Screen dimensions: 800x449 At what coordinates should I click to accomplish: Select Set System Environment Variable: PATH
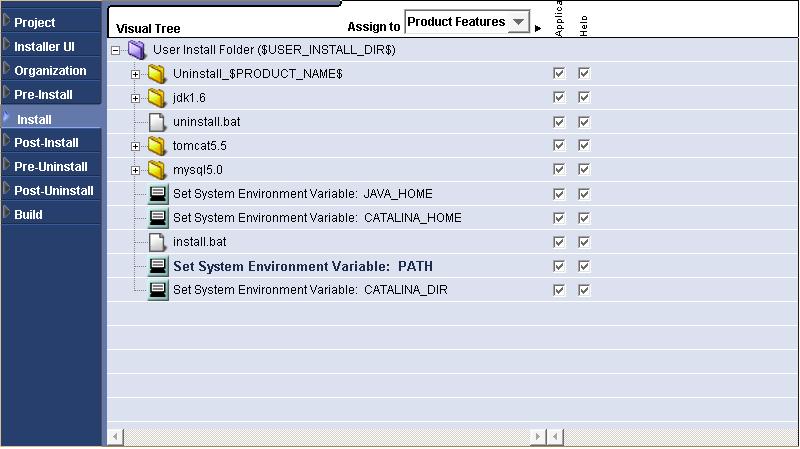click(303, 266)
